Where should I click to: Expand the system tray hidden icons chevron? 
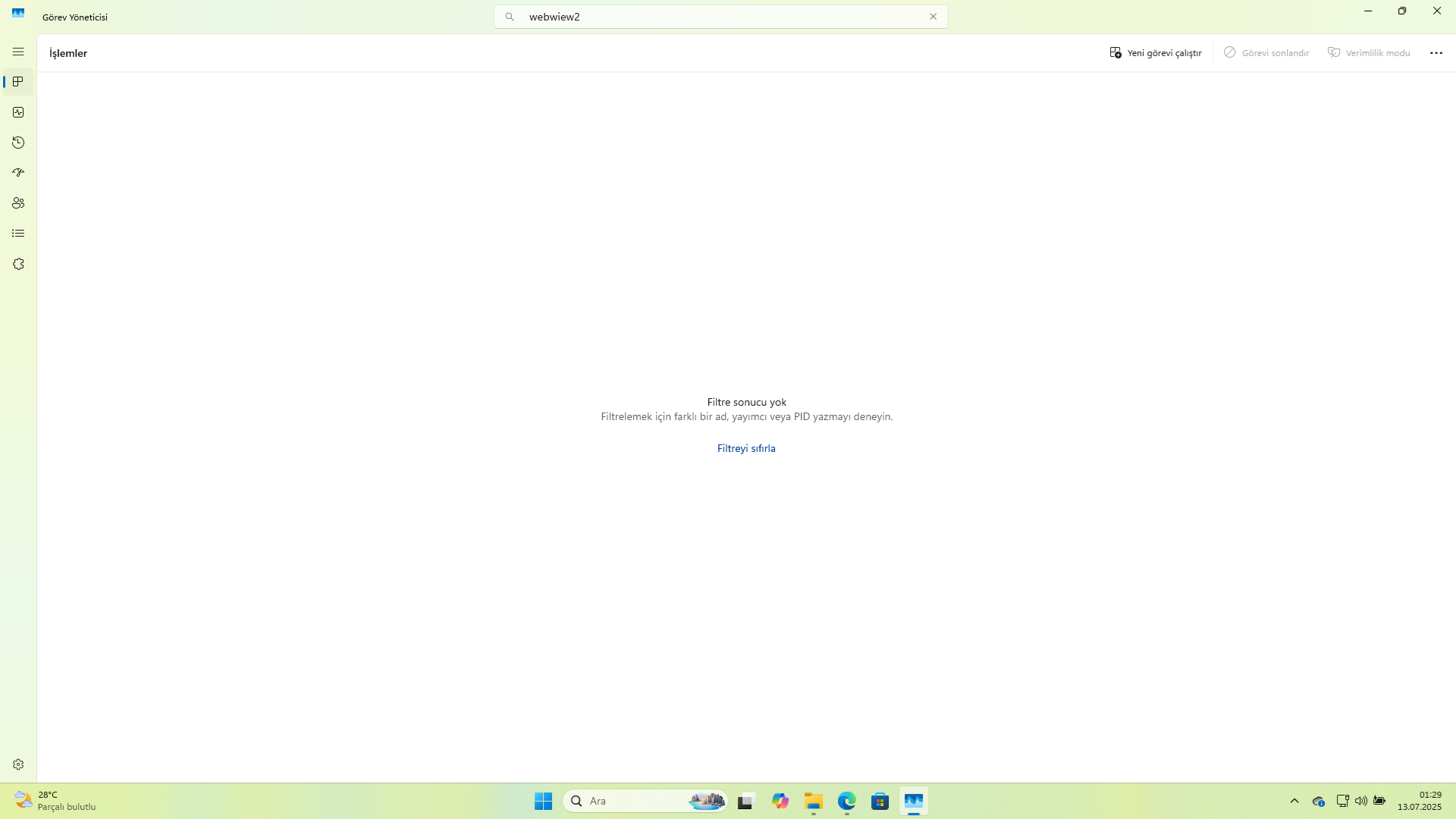[1294, 801]
